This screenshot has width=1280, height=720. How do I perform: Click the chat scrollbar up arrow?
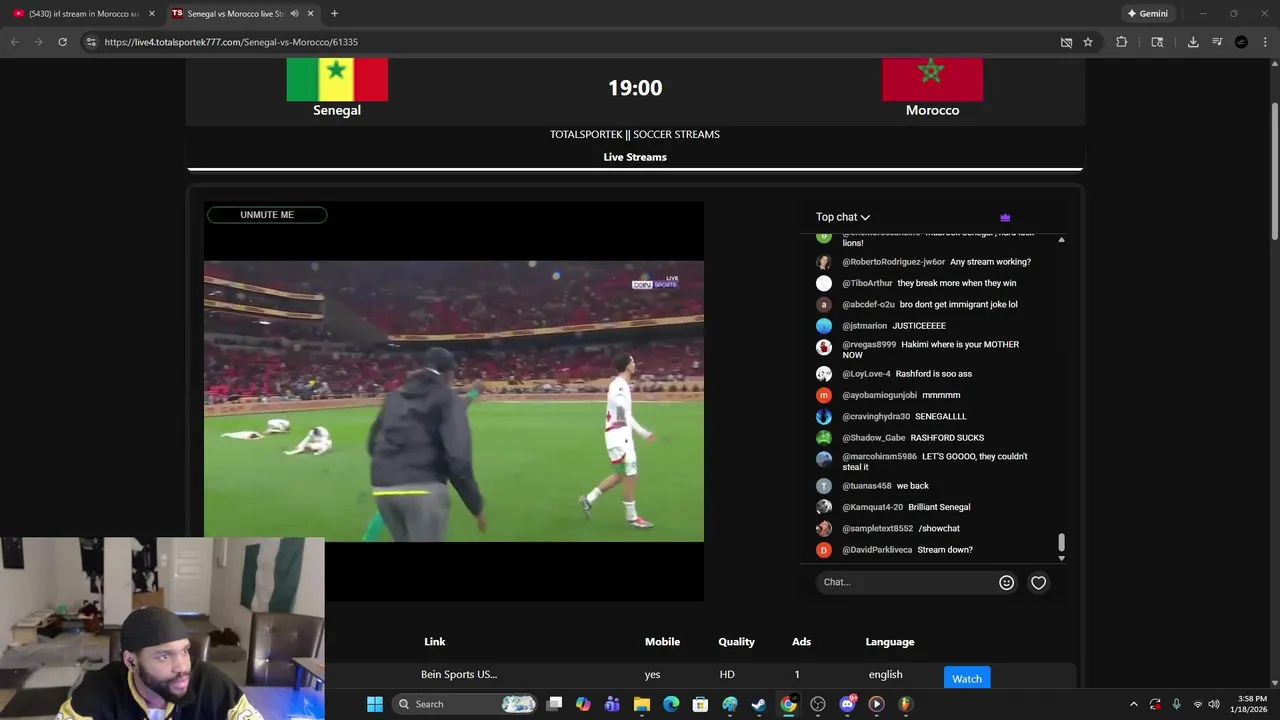[x=1061, y=240]
